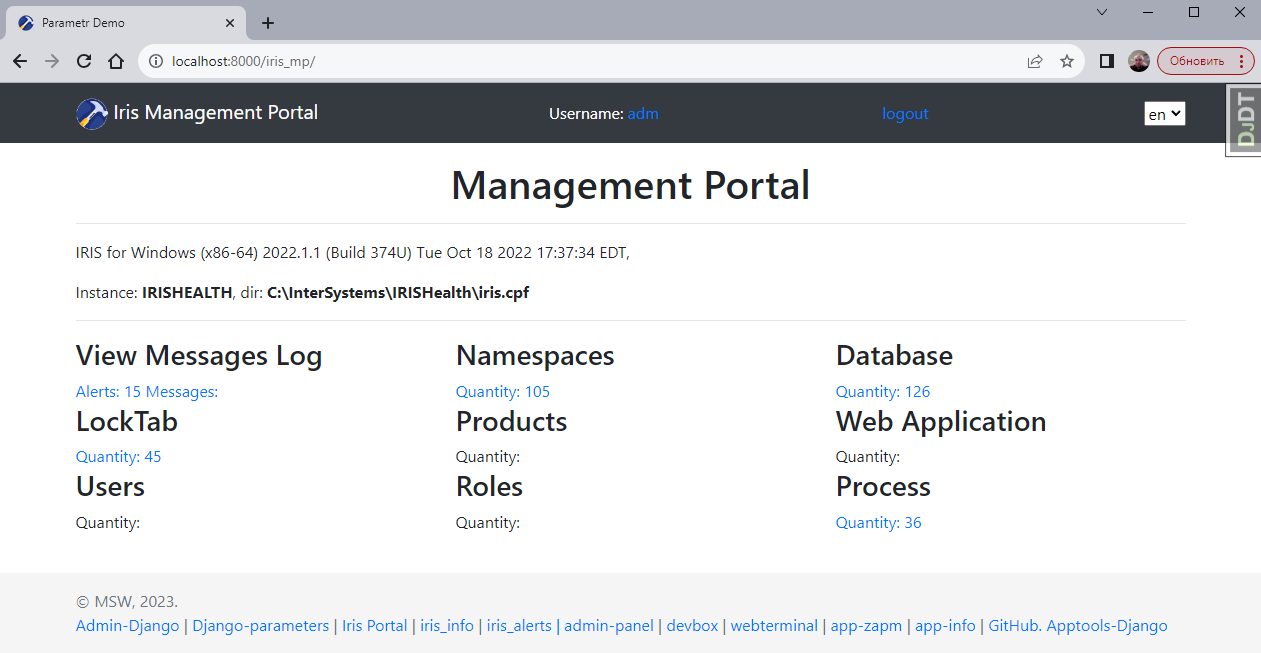The image size is (1261, 653).
Task: Open the Admin-Django footer link
Action: tap(127, 626)
